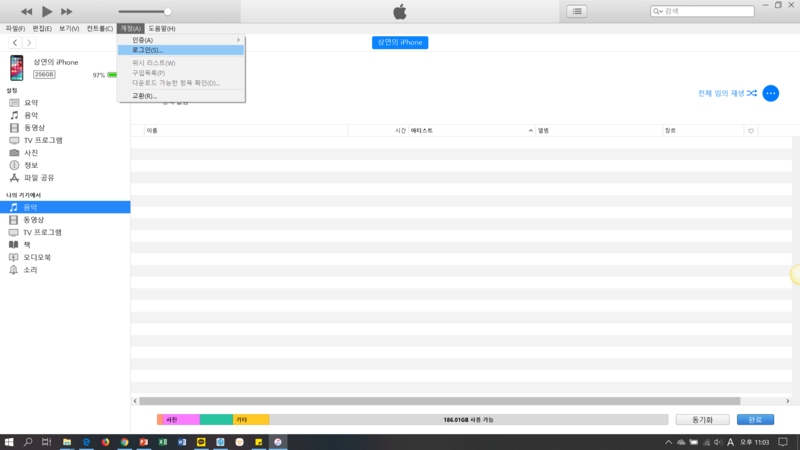Go back with the left chevron
800x450 pixels.
[x=15, y=42]
